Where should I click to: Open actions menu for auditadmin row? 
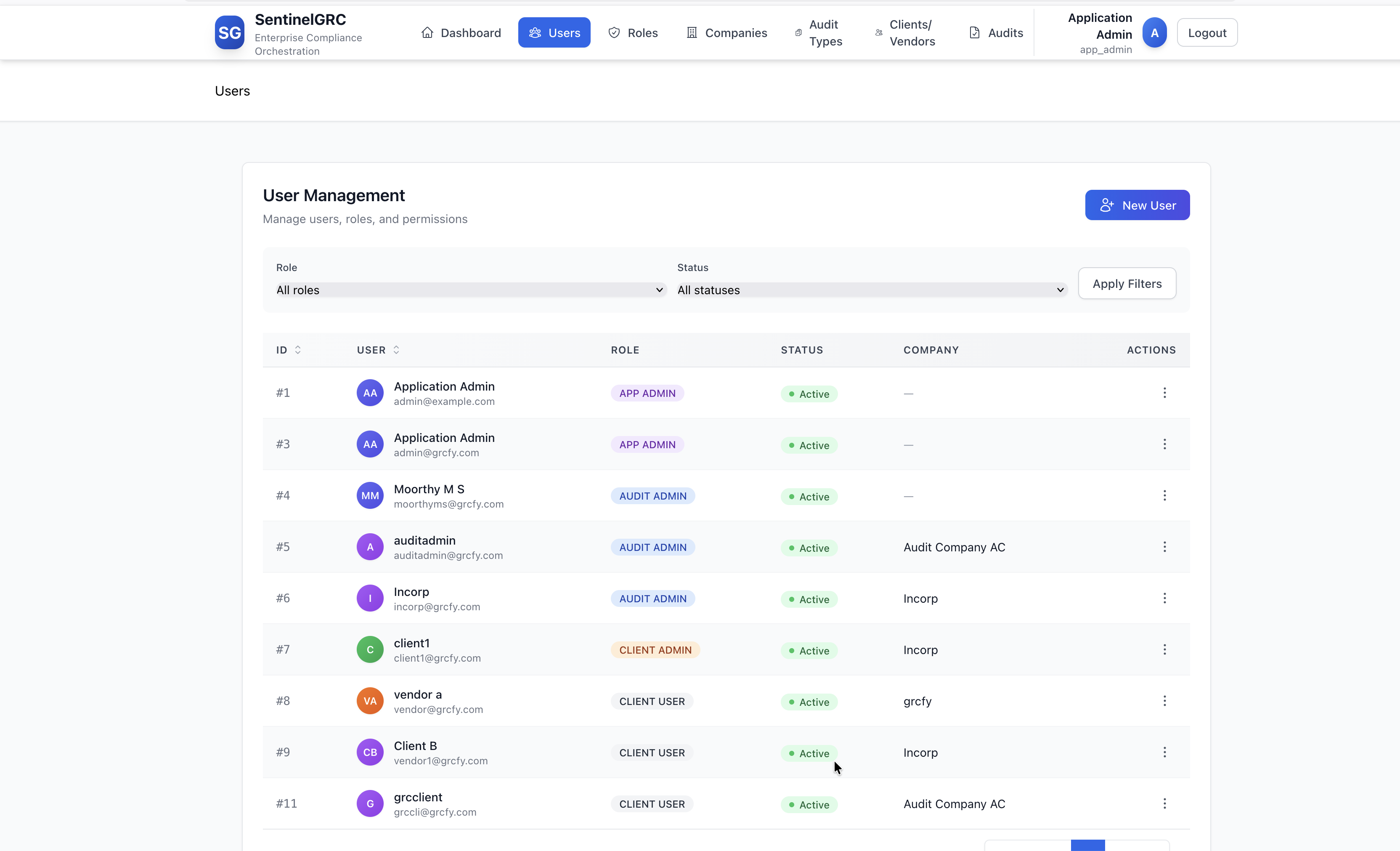coord(1164,546)
